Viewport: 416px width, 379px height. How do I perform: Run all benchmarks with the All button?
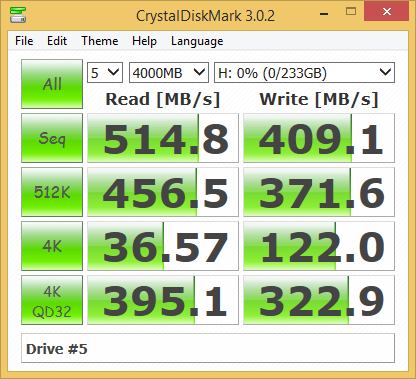tap(52, 84)
